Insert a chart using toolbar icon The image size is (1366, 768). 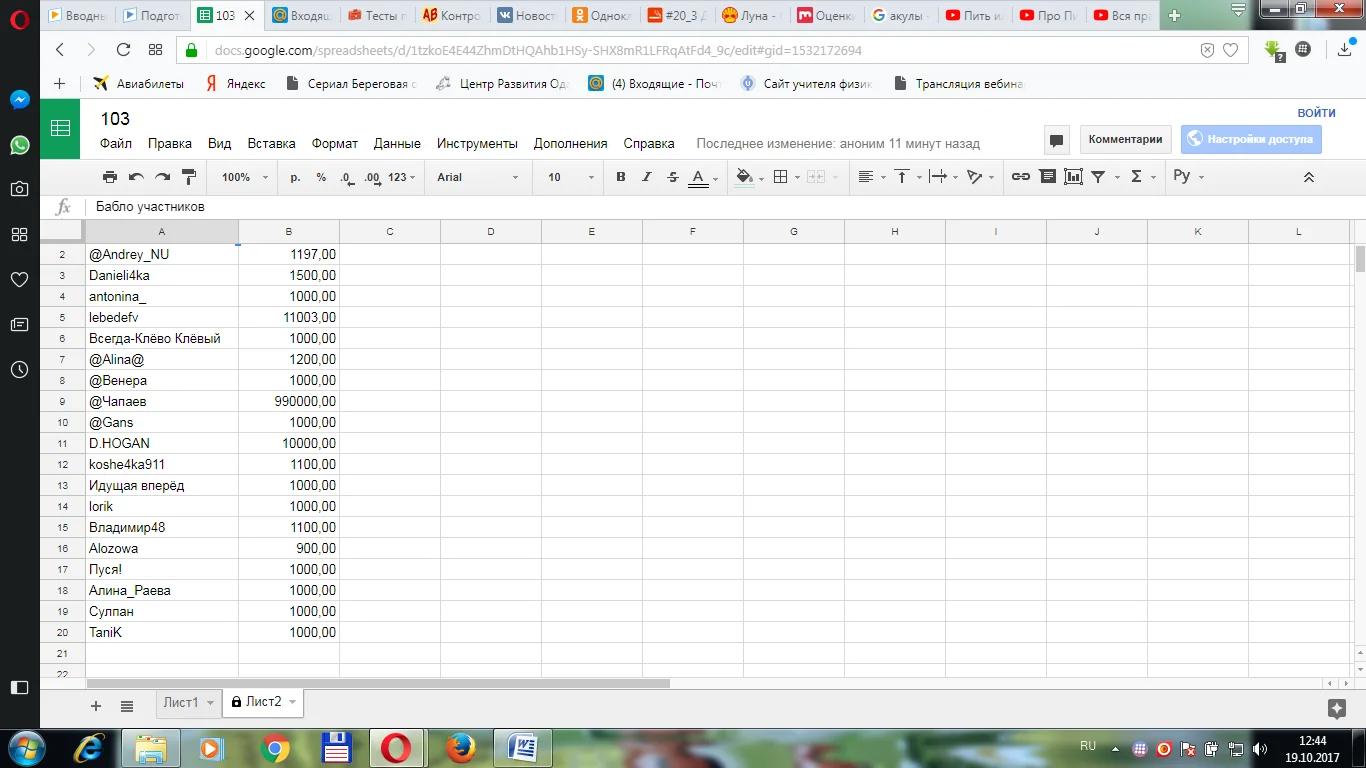1073,177
